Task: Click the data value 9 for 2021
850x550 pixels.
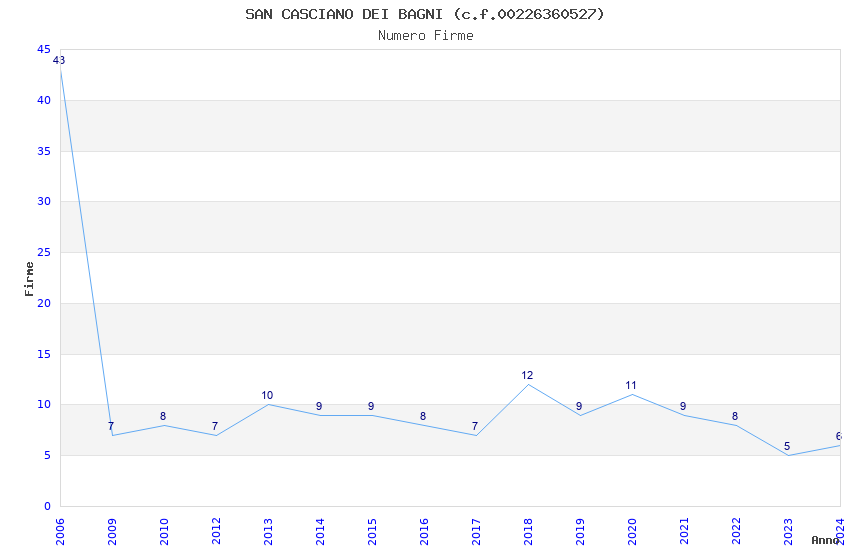Action: point(683,406)
